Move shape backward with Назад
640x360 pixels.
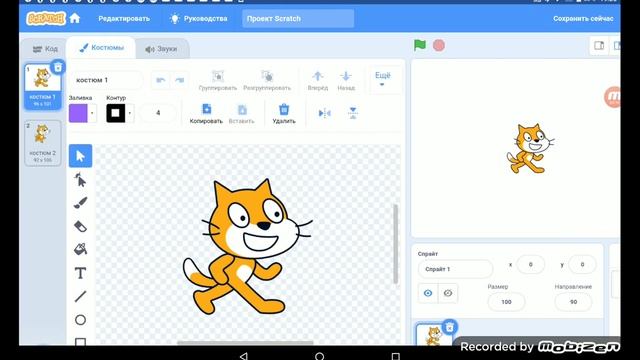click(346, 80)
